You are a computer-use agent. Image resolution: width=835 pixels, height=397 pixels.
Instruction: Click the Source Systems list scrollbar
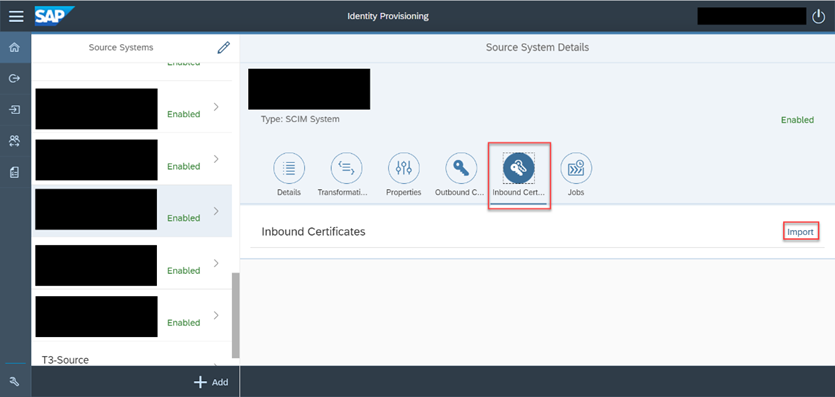tap(236, 315)
